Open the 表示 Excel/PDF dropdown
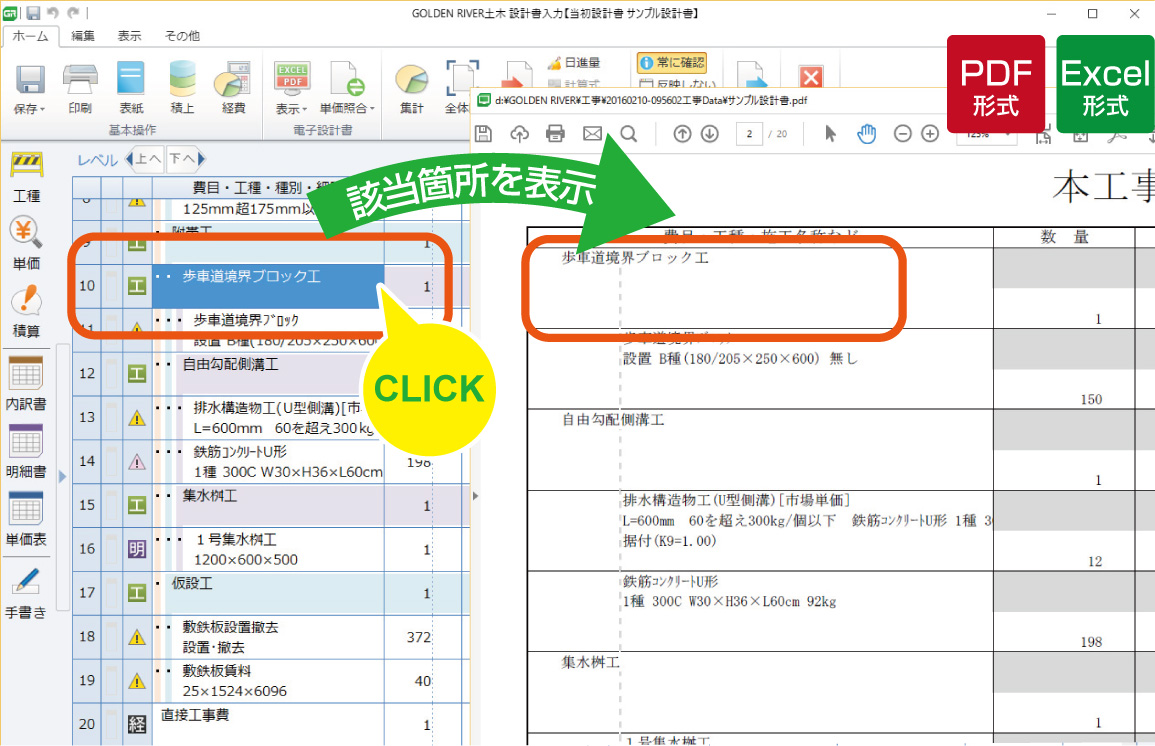This screenshot has height=746, width=1155. point(291,108)
